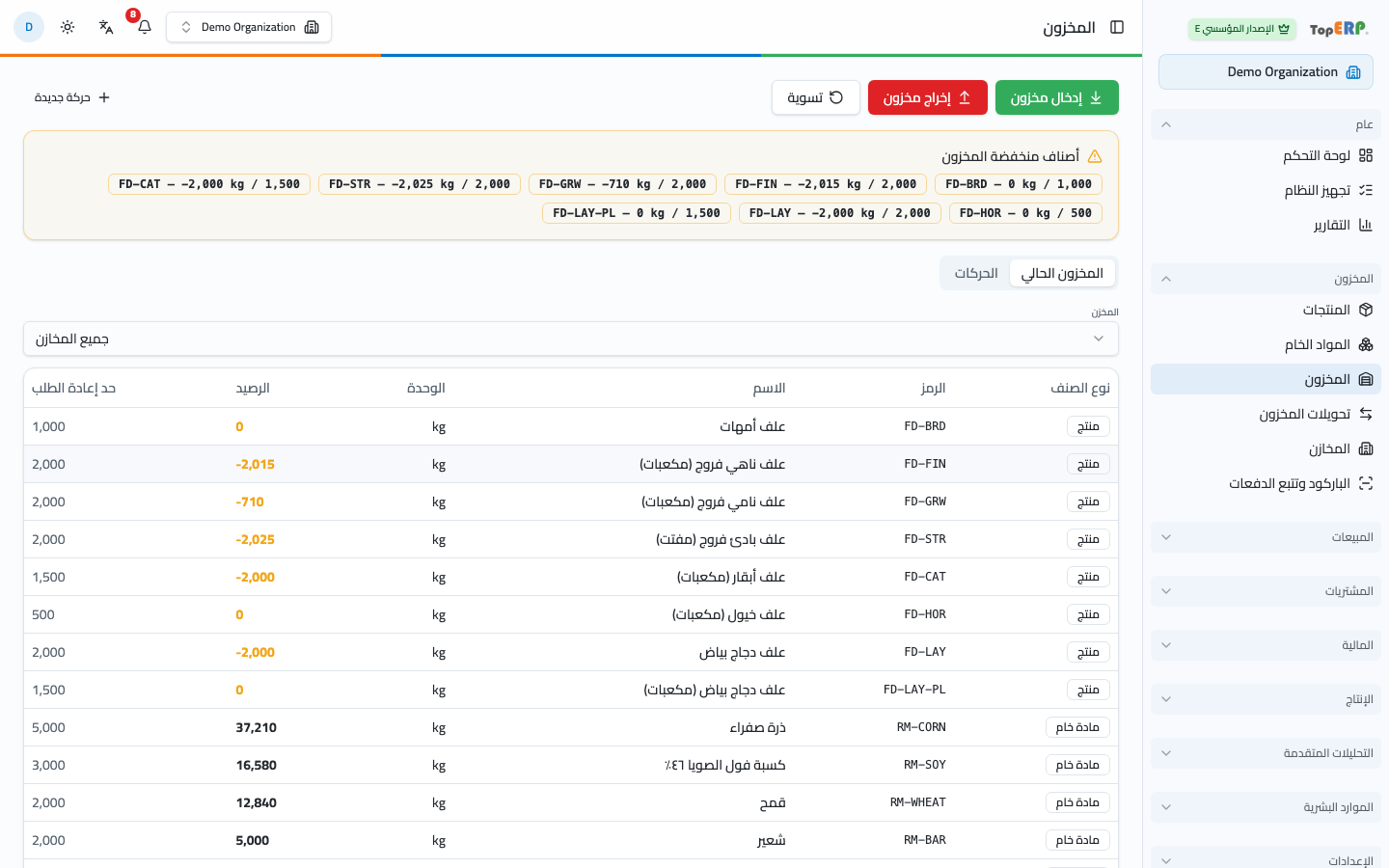1389x868 pixels.
Task: Click the FD-LAY-PL low stock chip
Action: [637, 213]
